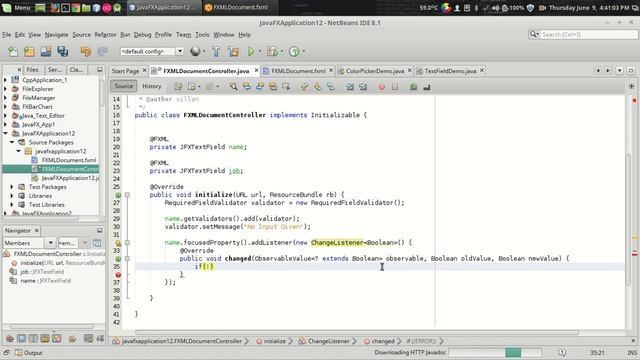
Task: Expand the Test Packages node
Action: [x=12, y=187]
